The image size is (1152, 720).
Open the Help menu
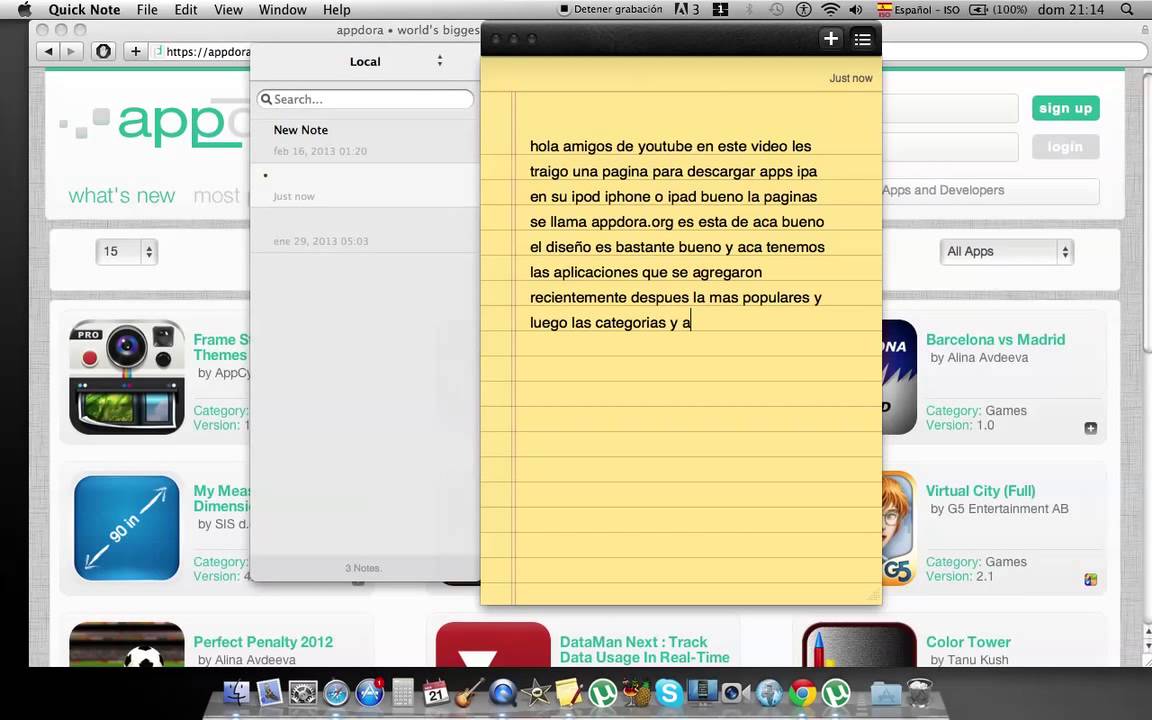336,10
